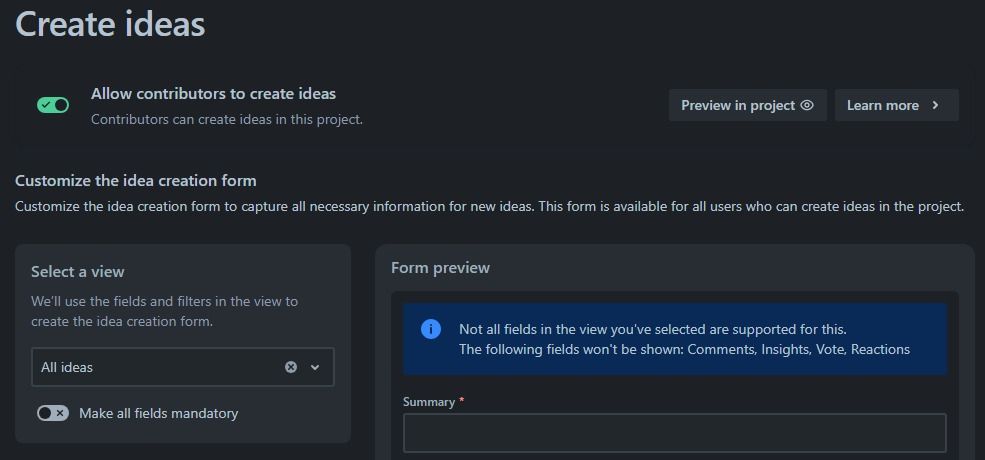Click the Form preview heading
The width and height of the screenshot is (985, 460).
tap(440, 268)
